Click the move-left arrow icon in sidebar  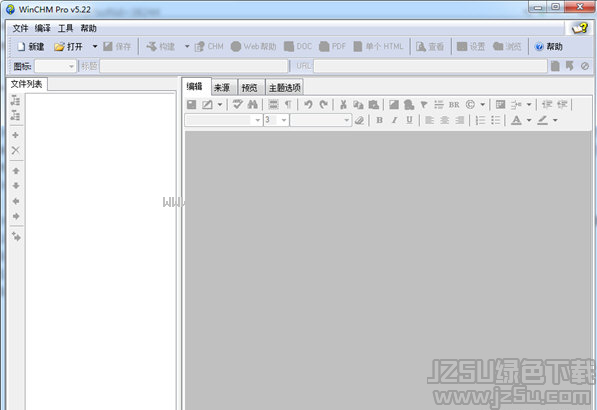click(x=16, y=201)
